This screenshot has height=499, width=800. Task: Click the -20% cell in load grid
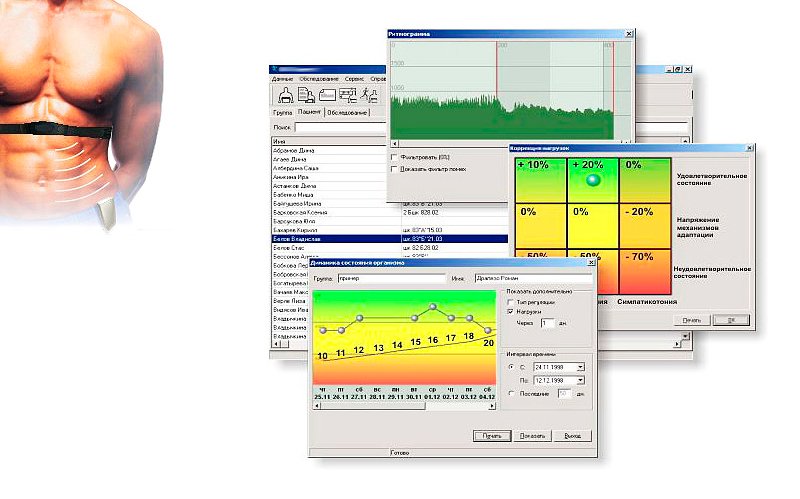pyautogui.click(x=645, y=227)
